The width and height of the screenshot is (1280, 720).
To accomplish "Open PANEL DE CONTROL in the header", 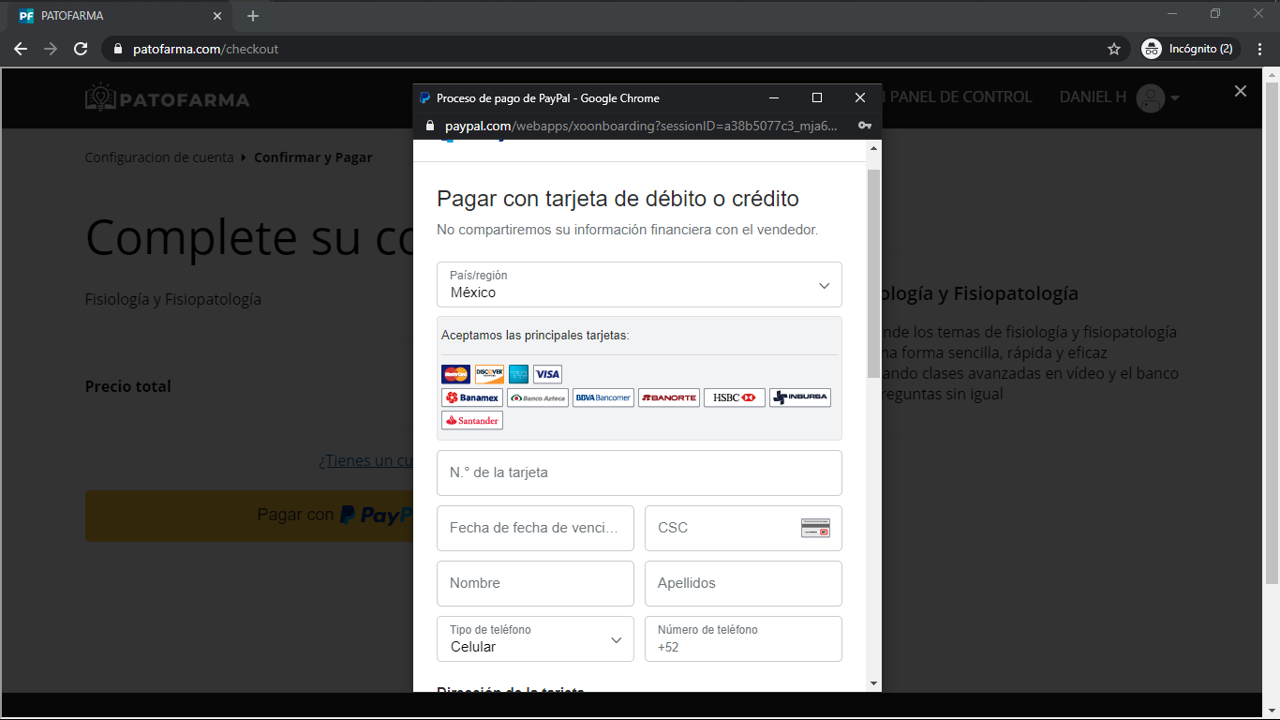I will pyautogui.click(x=960, y=97).
